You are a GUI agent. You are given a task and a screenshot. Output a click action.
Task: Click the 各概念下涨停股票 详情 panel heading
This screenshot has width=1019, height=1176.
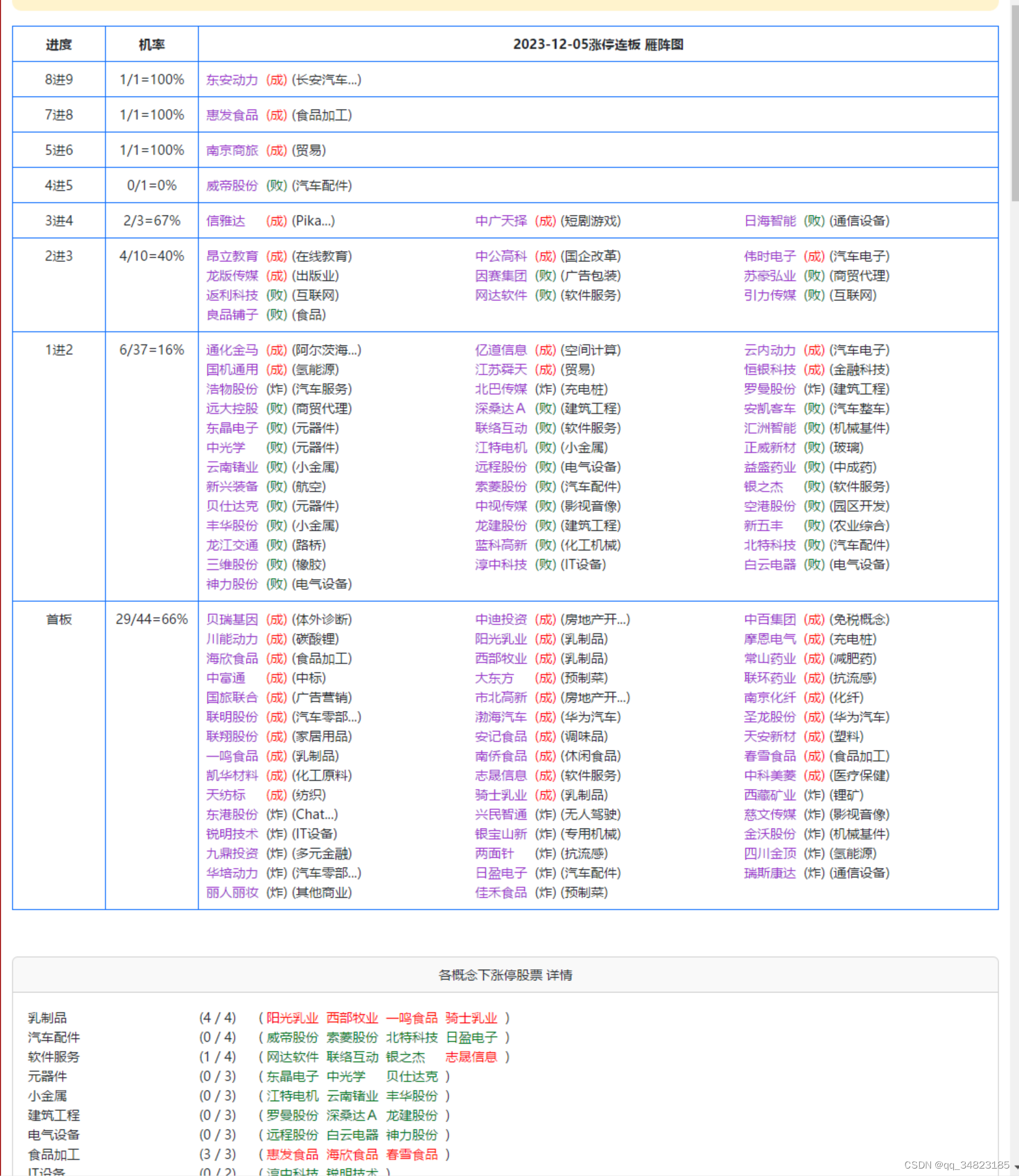tap(505, 975)
